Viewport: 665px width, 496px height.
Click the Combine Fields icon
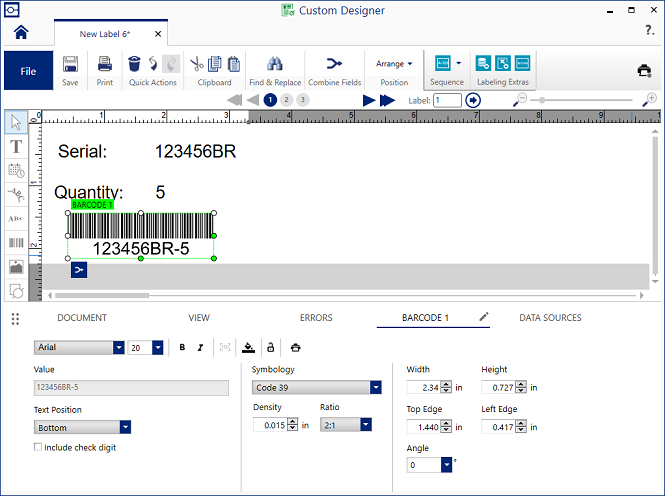coord(335,64)
